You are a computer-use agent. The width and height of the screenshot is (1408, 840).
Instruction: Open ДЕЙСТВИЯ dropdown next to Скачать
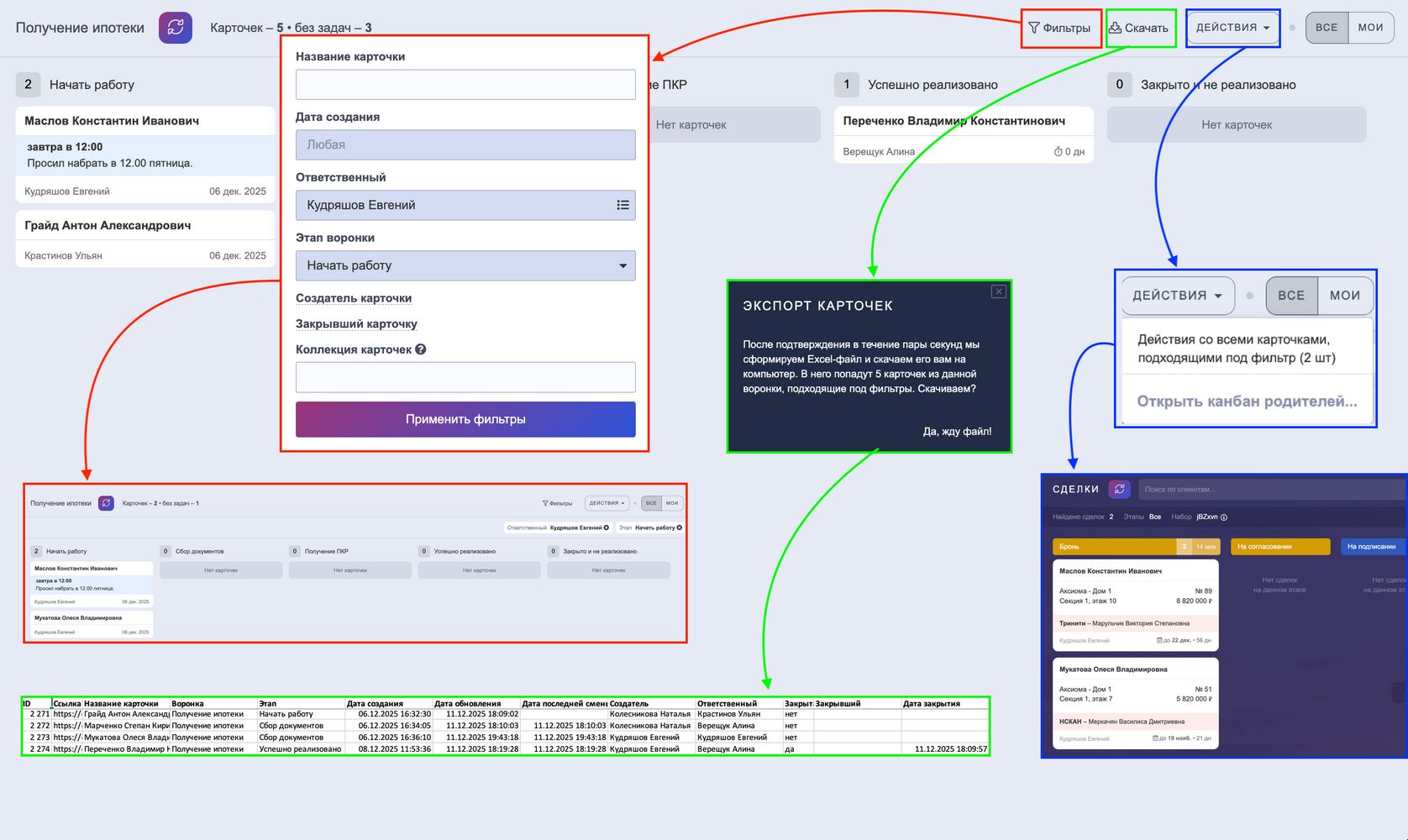(x=1232, y=28)
